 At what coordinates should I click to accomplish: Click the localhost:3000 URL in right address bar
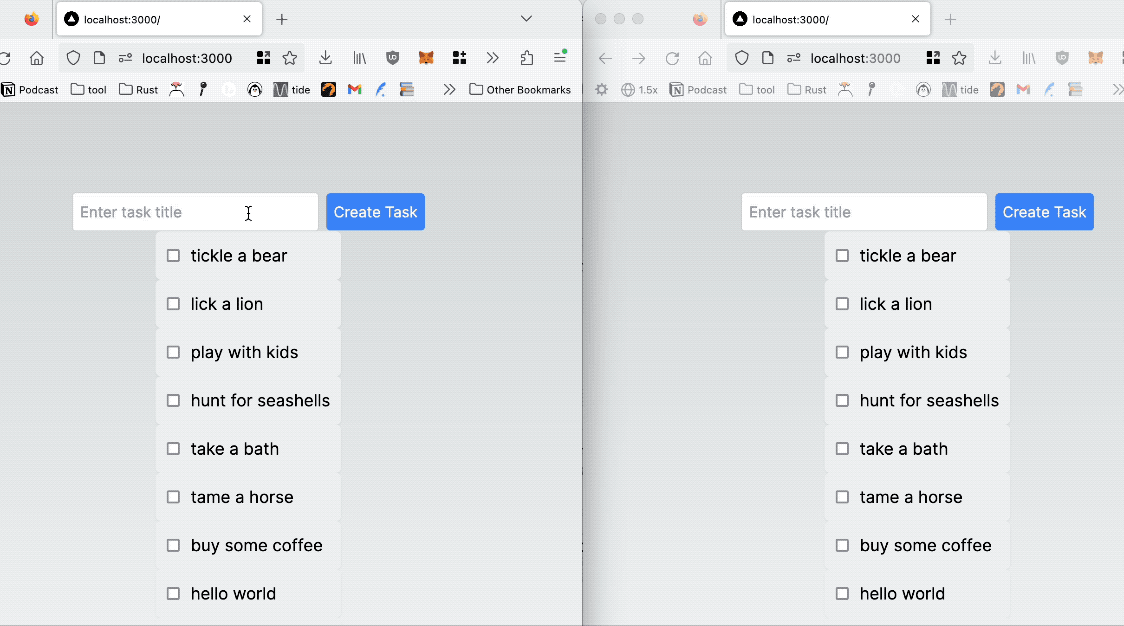coord(855,58)
